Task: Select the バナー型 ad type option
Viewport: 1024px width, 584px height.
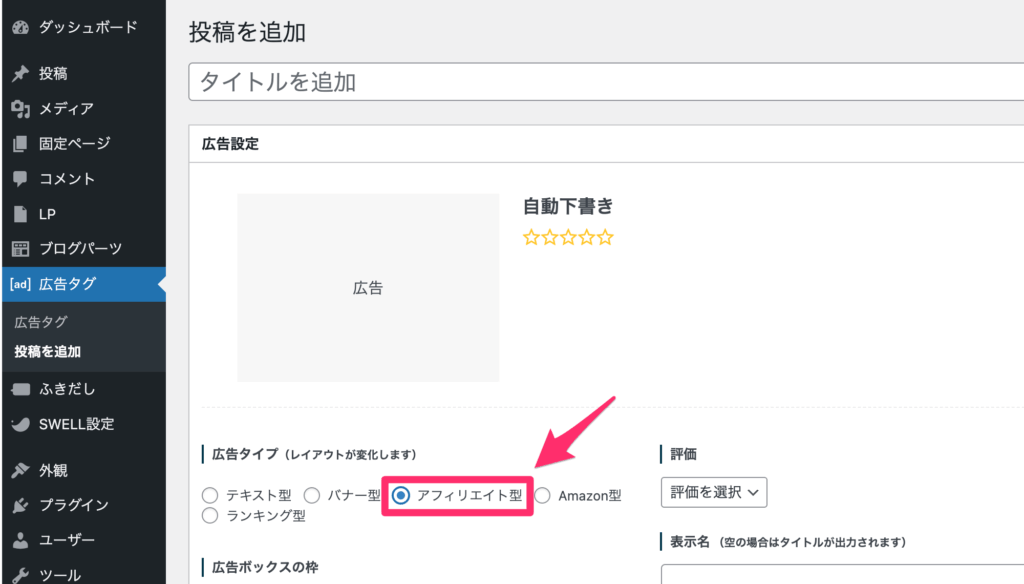Action: click(312, 495)
